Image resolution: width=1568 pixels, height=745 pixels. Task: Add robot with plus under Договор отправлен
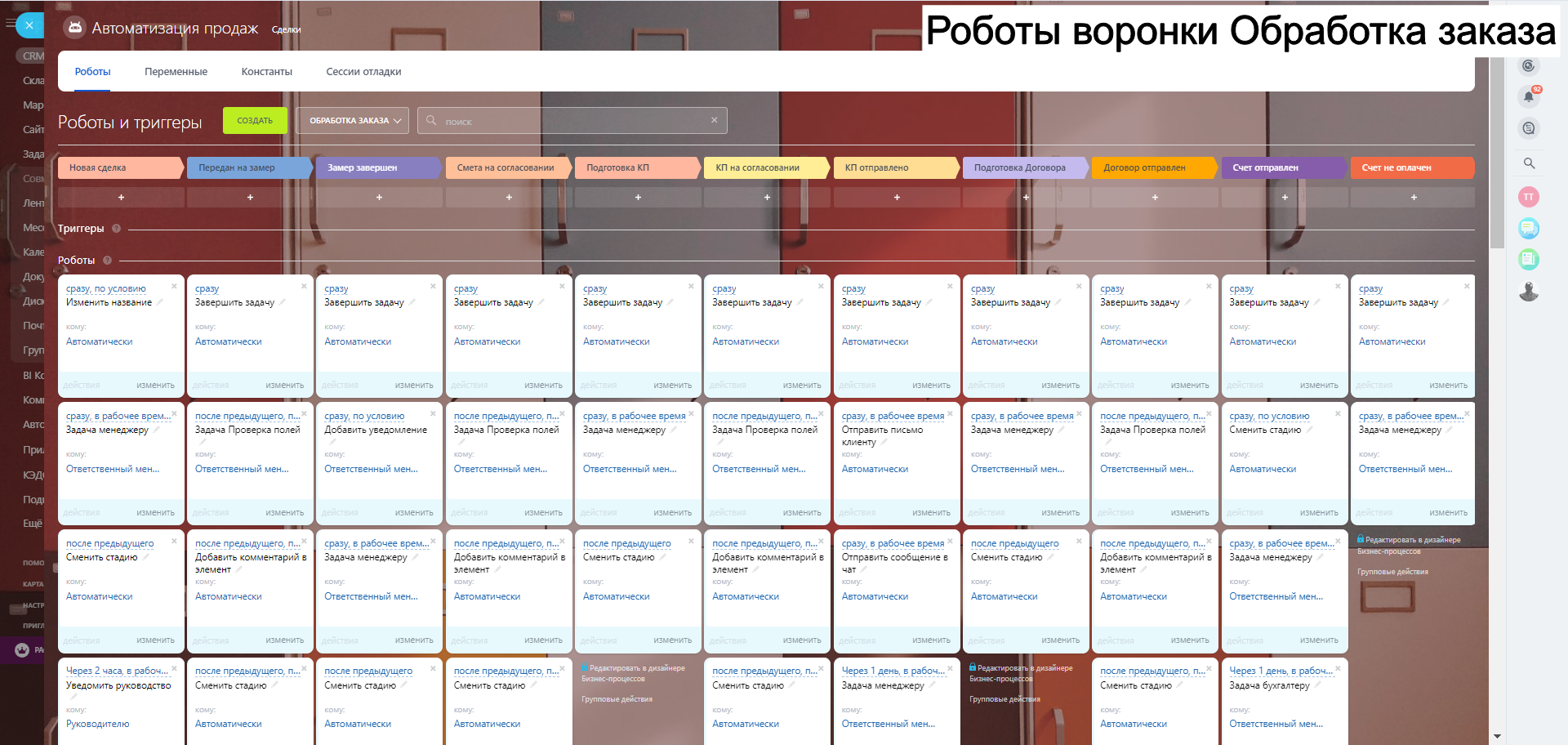1155,197
